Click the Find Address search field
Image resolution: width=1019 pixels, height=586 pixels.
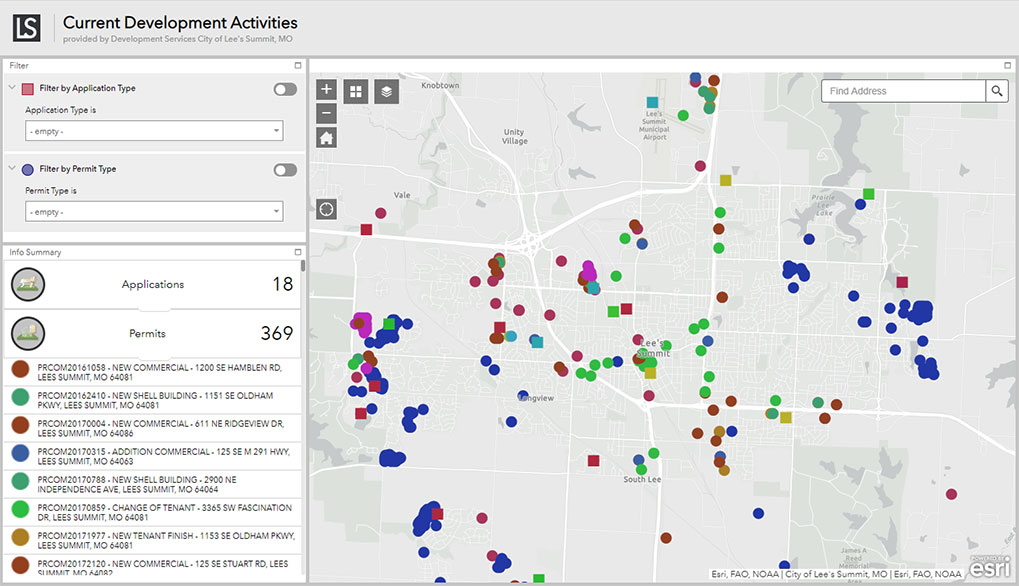[x=903, y=91]
